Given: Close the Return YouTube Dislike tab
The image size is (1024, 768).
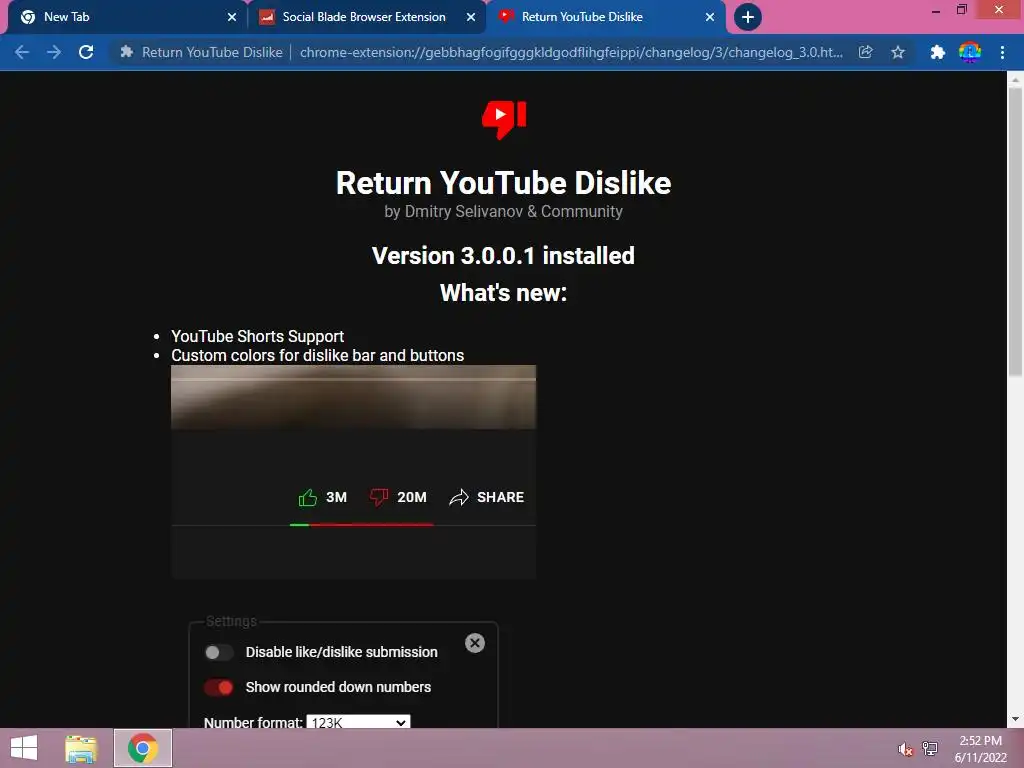Looking at the screenshot, I should [x=710, y=17].
